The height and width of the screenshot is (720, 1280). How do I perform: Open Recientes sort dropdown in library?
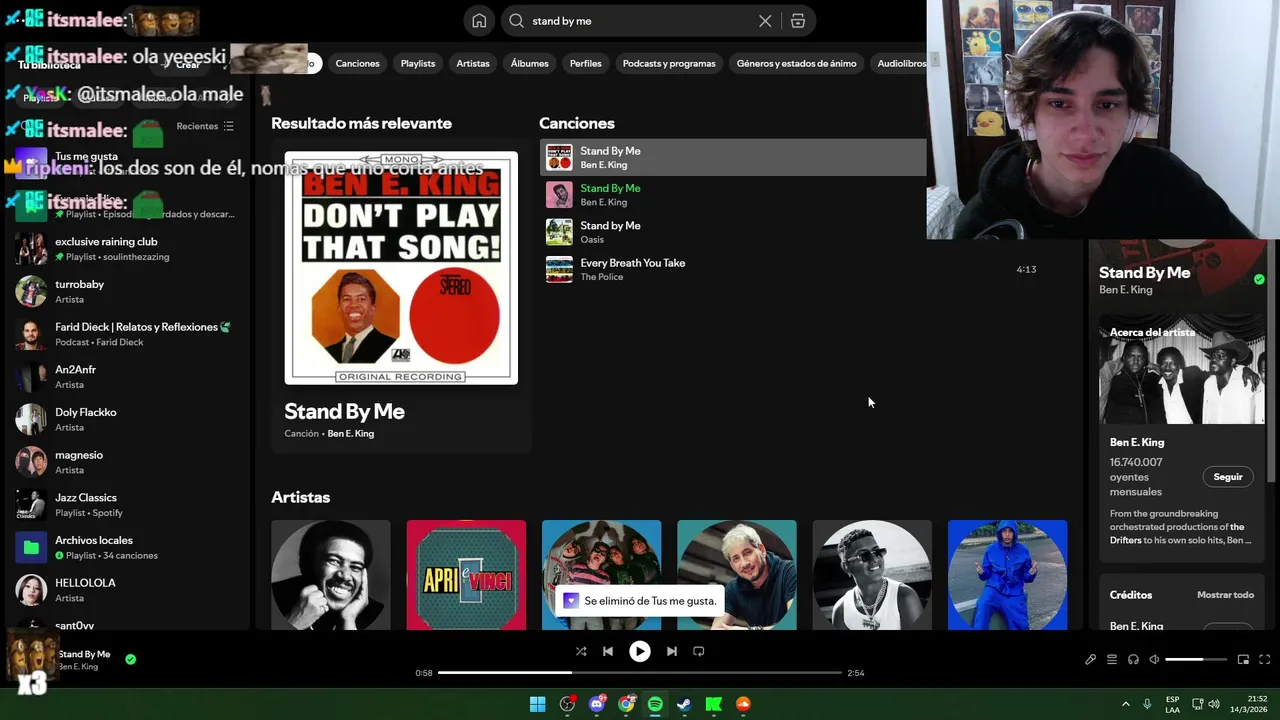pos(205,126)
